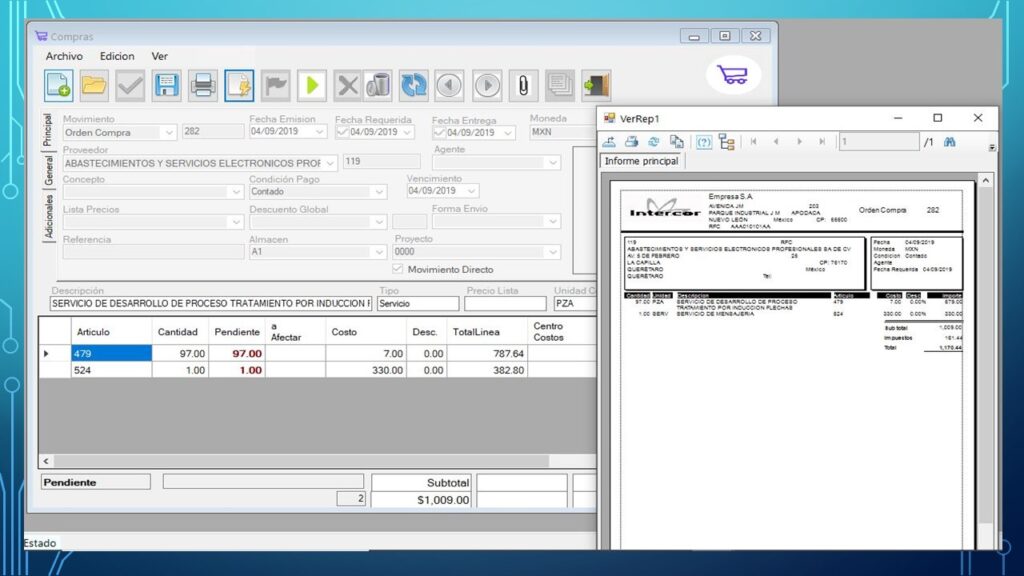Click the report page number field
Image resolution: width=1024 pixels, height=576 pixels.
pos(878,142)
